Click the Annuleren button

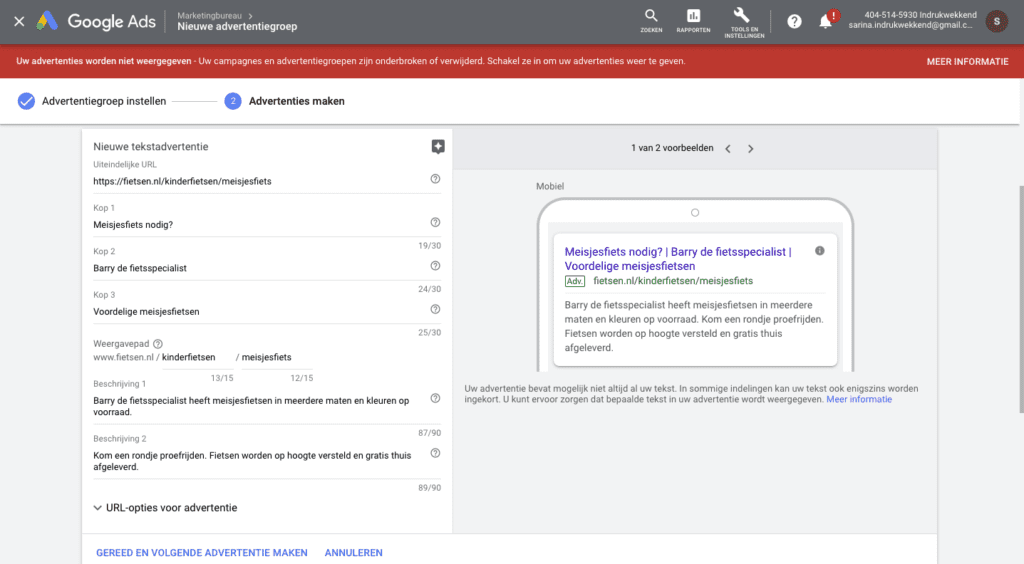point(353,552)
